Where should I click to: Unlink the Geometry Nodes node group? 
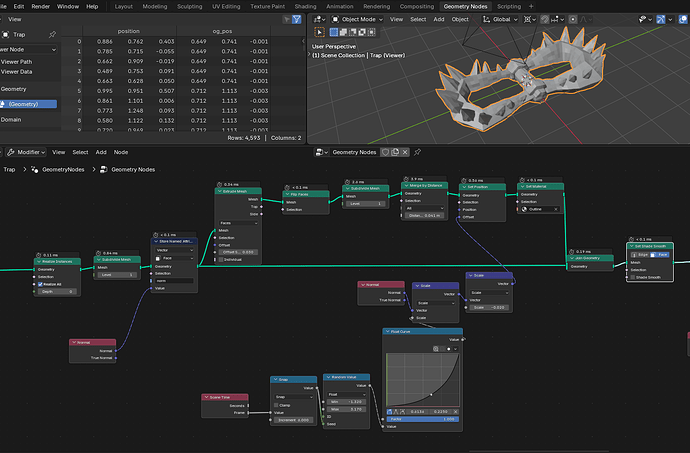pos(405,152)
